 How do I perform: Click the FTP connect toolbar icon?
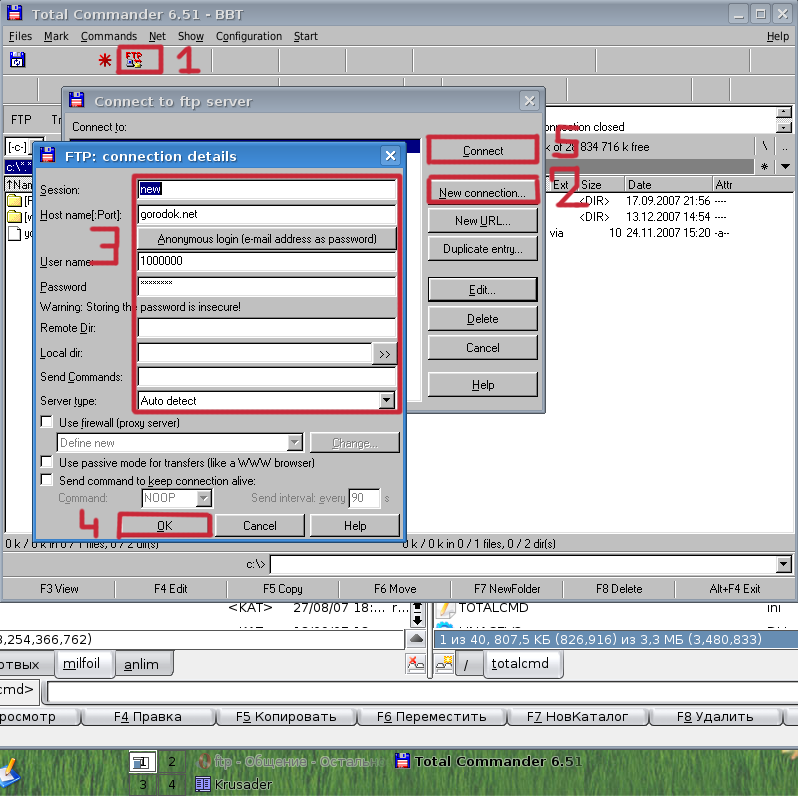click(134, 60)
